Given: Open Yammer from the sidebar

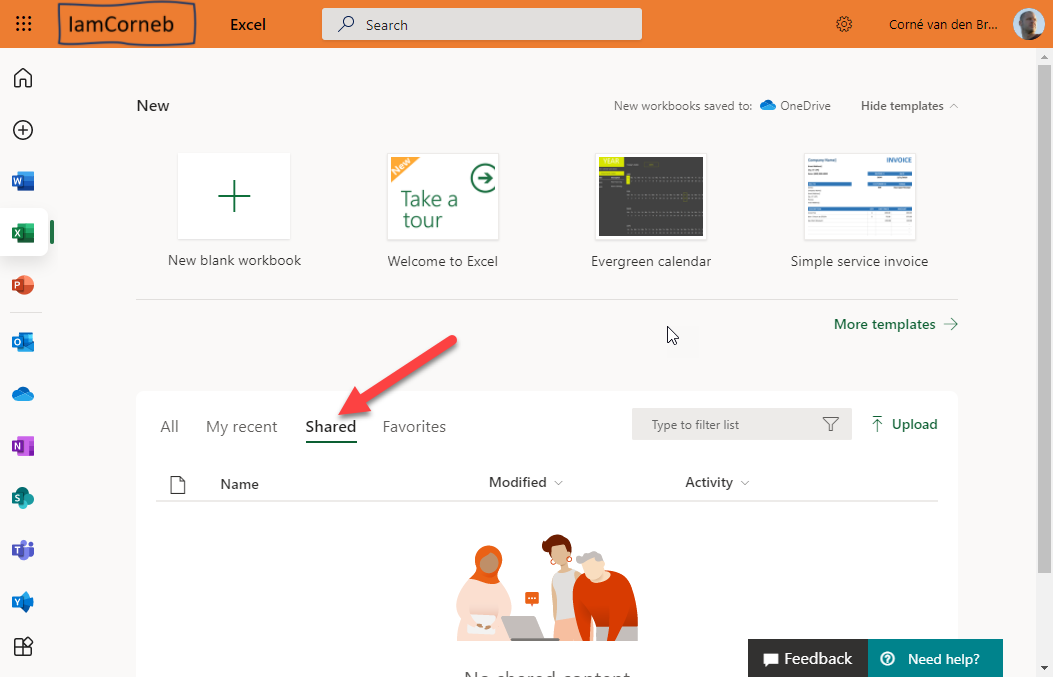Looking at the screenshot, I should pyautogui.click(x=23, y=602).
